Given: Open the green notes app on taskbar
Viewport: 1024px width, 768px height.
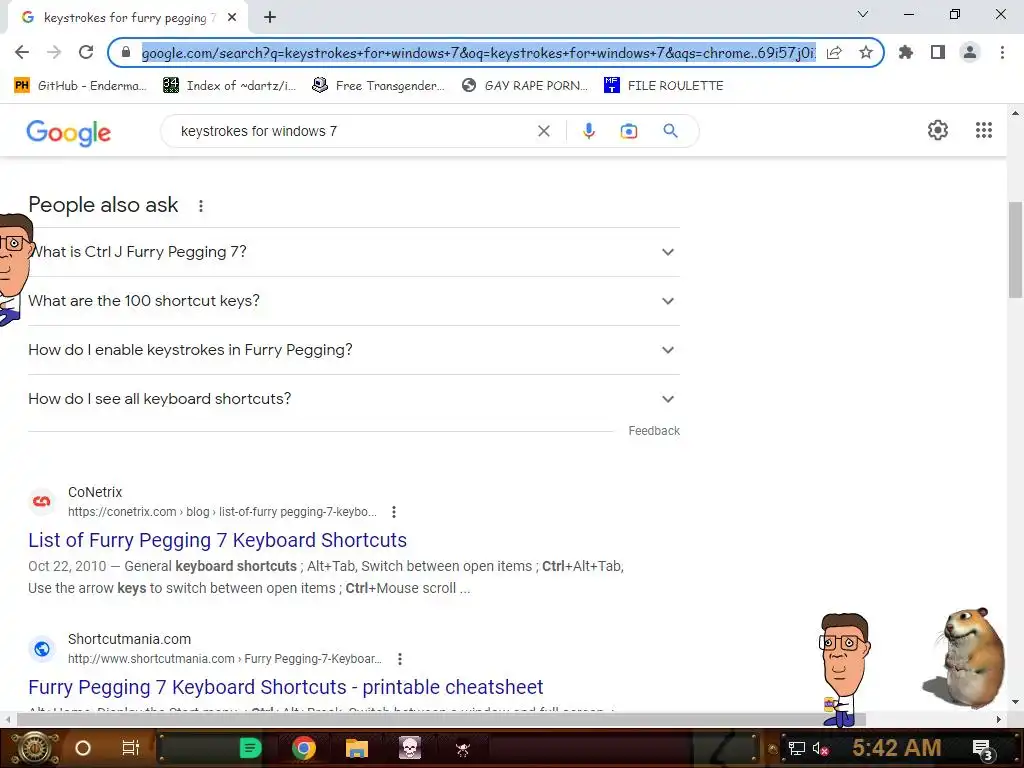Looking at the screenshot, I should coord(250,748).
